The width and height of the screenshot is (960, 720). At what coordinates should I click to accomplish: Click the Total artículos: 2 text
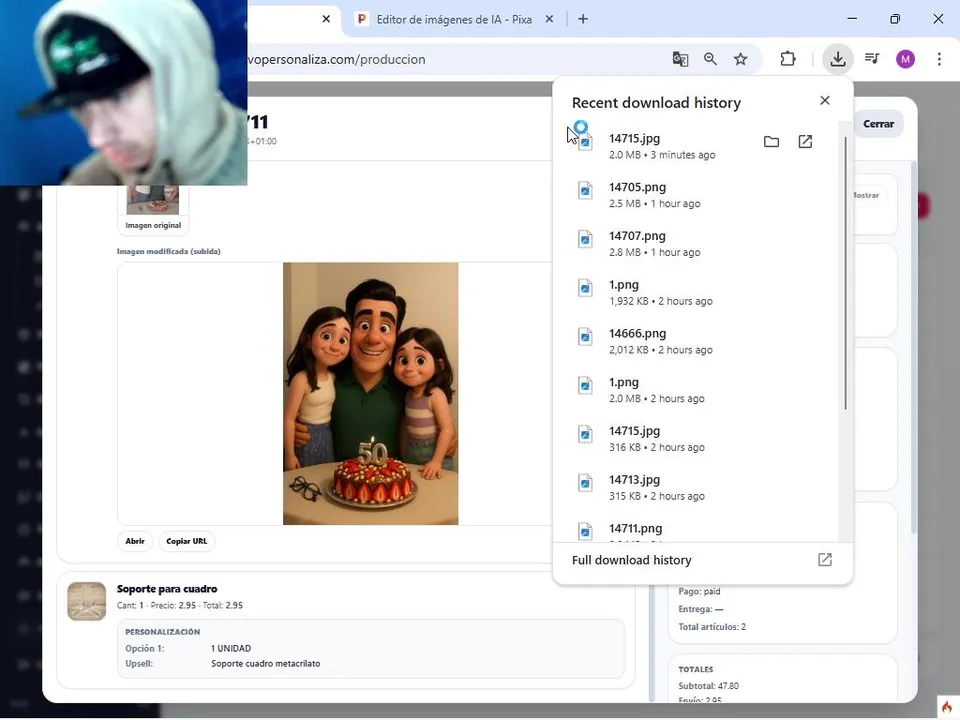click(712, 627)
